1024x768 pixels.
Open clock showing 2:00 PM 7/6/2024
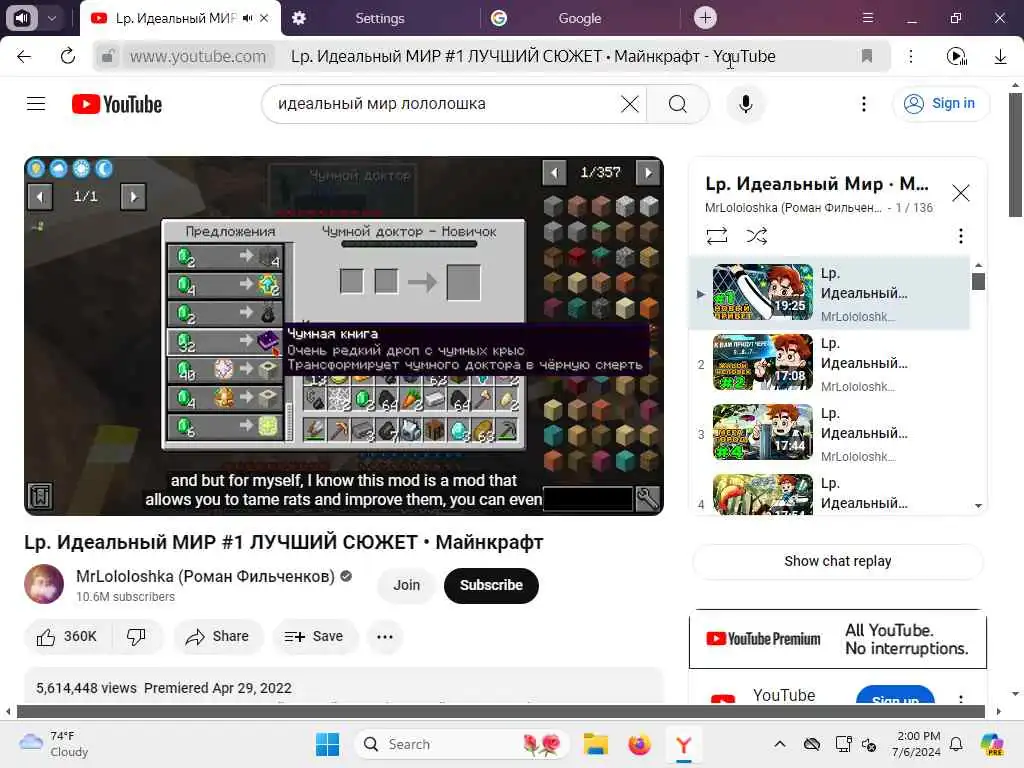(x=917, y=744)
